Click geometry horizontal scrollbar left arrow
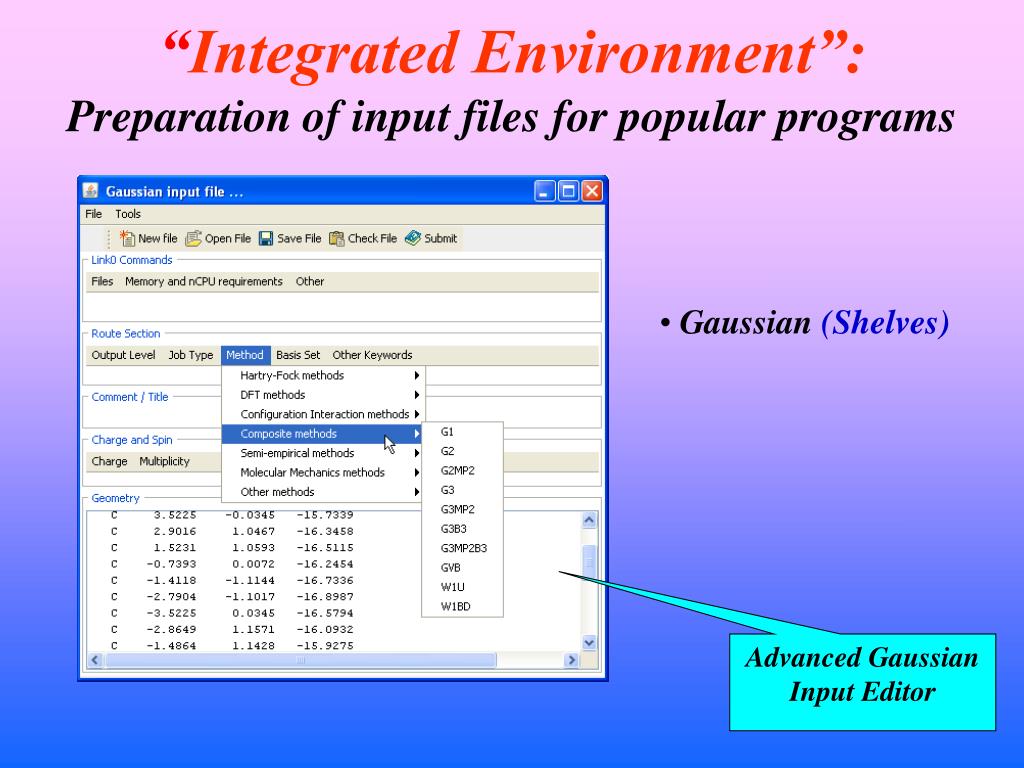The height and width of the screenshot is (768, 1024). click(95, 660)
